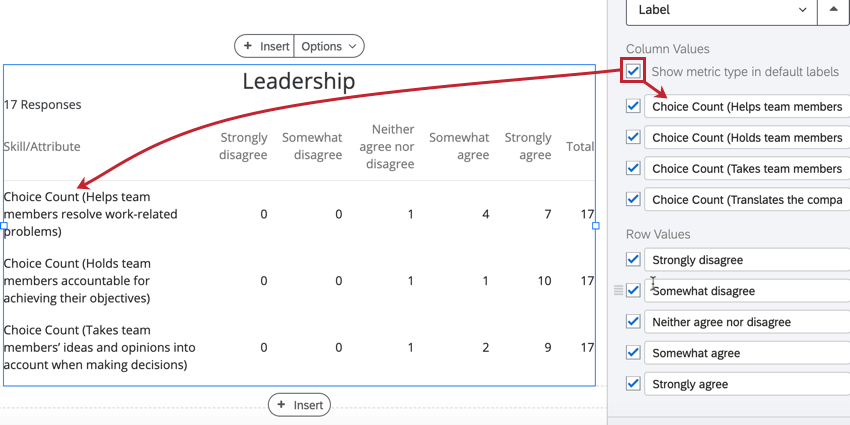850x425 pixels.
Task: Open the Options dropdown menu
Action: click(x=329, y=46)
